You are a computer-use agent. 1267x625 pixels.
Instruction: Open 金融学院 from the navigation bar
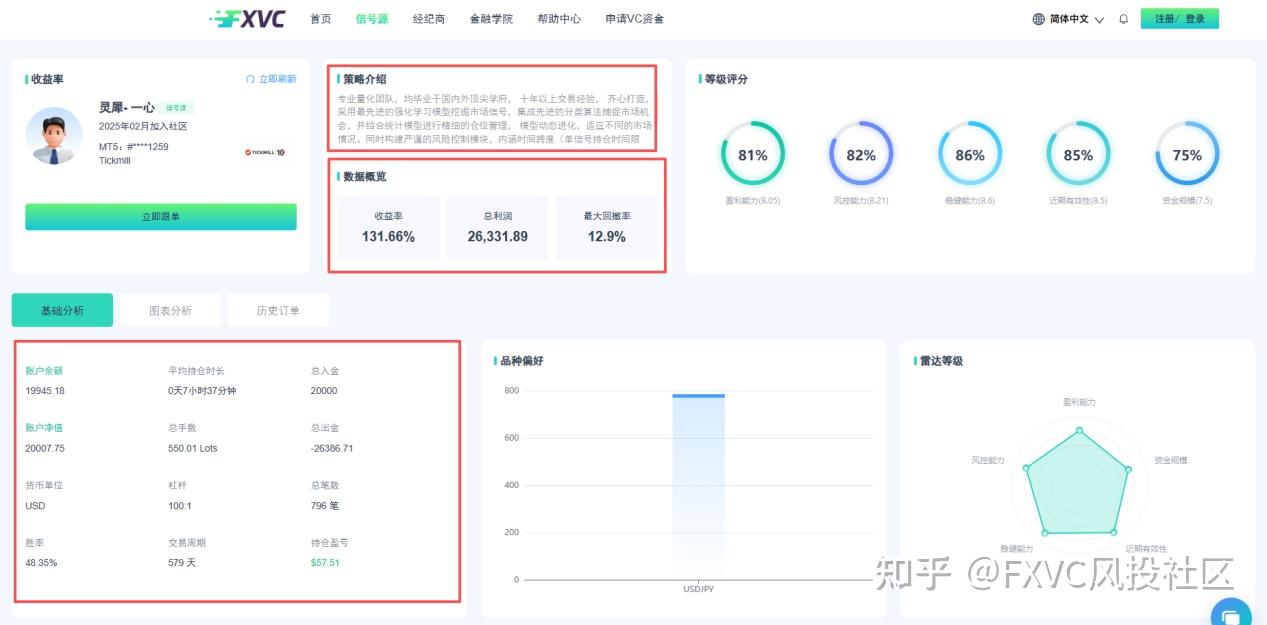491,18
